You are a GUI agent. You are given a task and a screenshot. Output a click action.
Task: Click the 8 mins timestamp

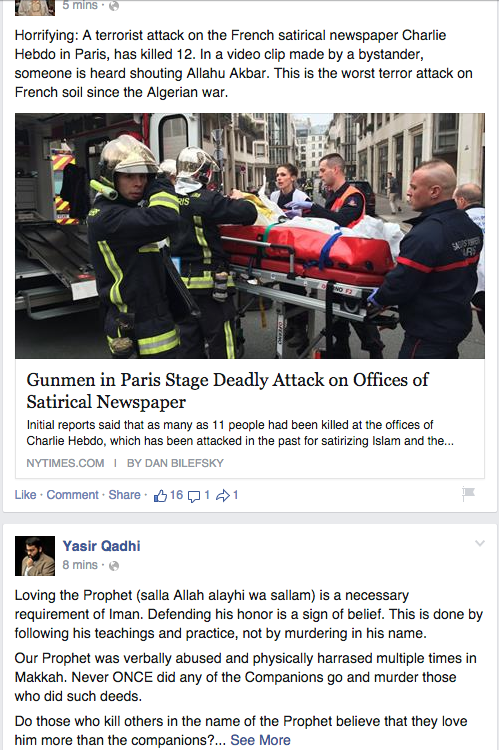click(80, 565)
